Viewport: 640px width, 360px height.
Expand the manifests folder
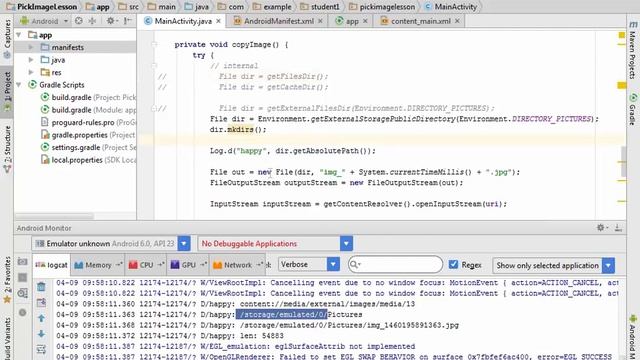(x=31, y=47)
